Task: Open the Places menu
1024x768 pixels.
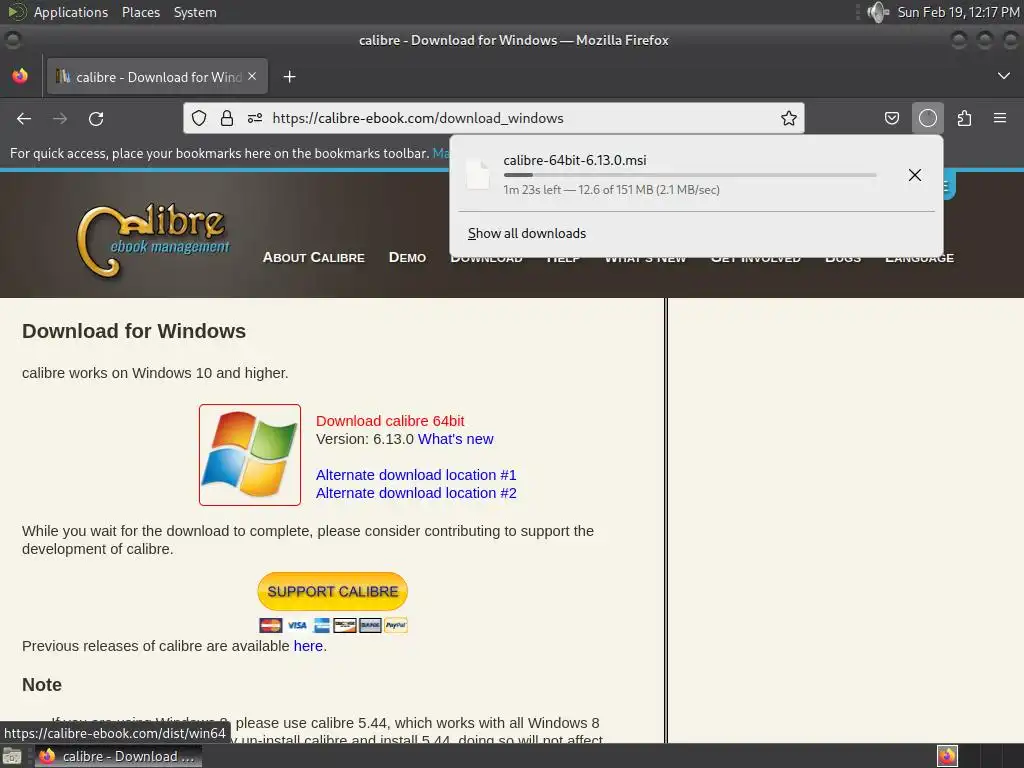Action: tap(140, 12)
